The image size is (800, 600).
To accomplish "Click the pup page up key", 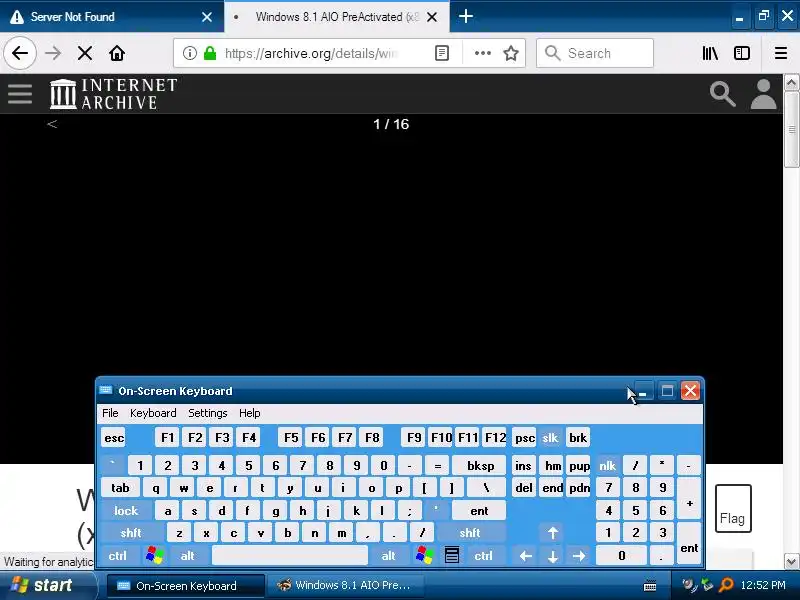I will (579, 466).
